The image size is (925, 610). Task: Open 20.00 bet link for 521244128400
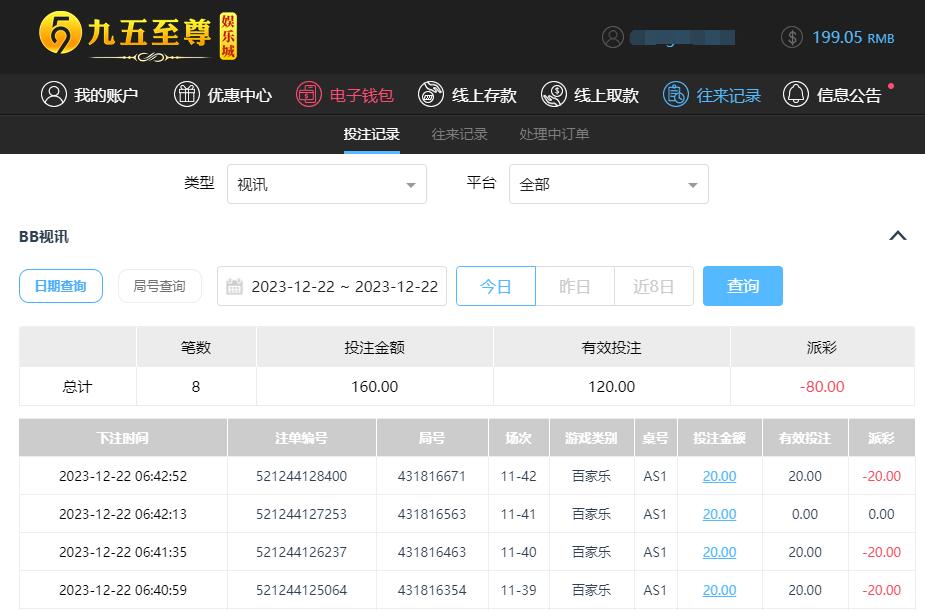719,476
